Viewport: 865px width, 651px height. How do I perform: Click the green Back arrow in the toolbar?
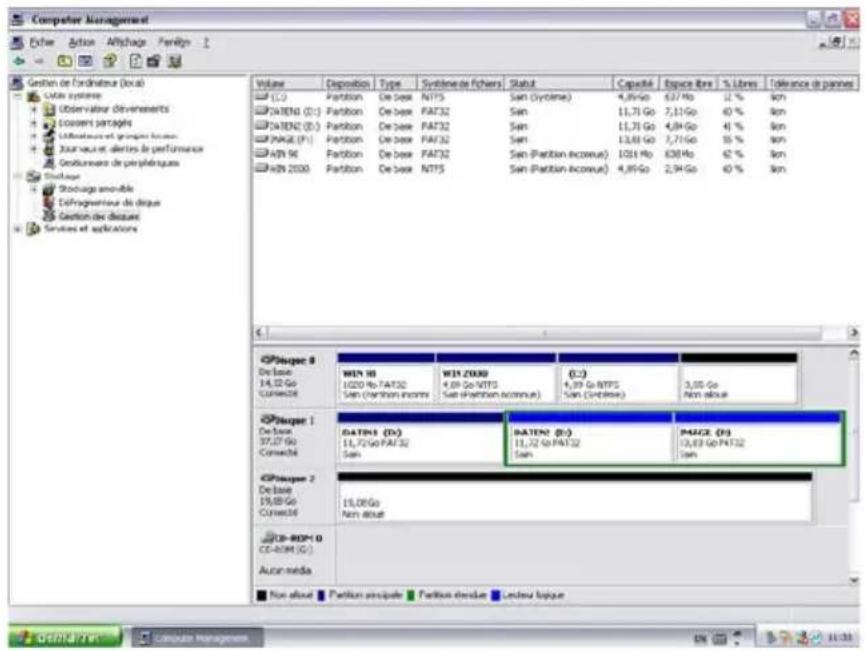coord(19,61)
